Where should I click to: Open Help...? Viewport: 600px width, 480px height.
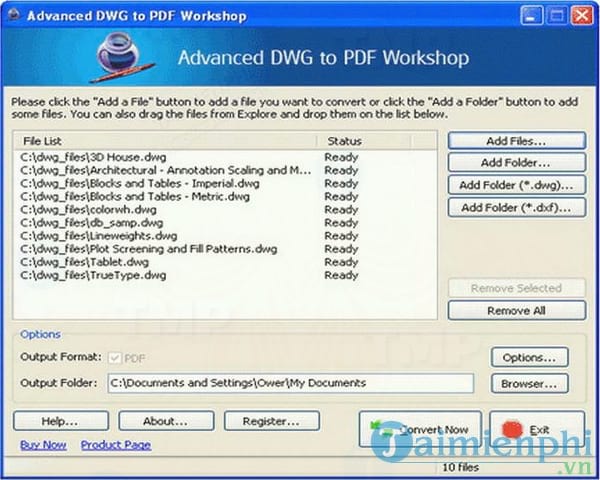[61, 421]
